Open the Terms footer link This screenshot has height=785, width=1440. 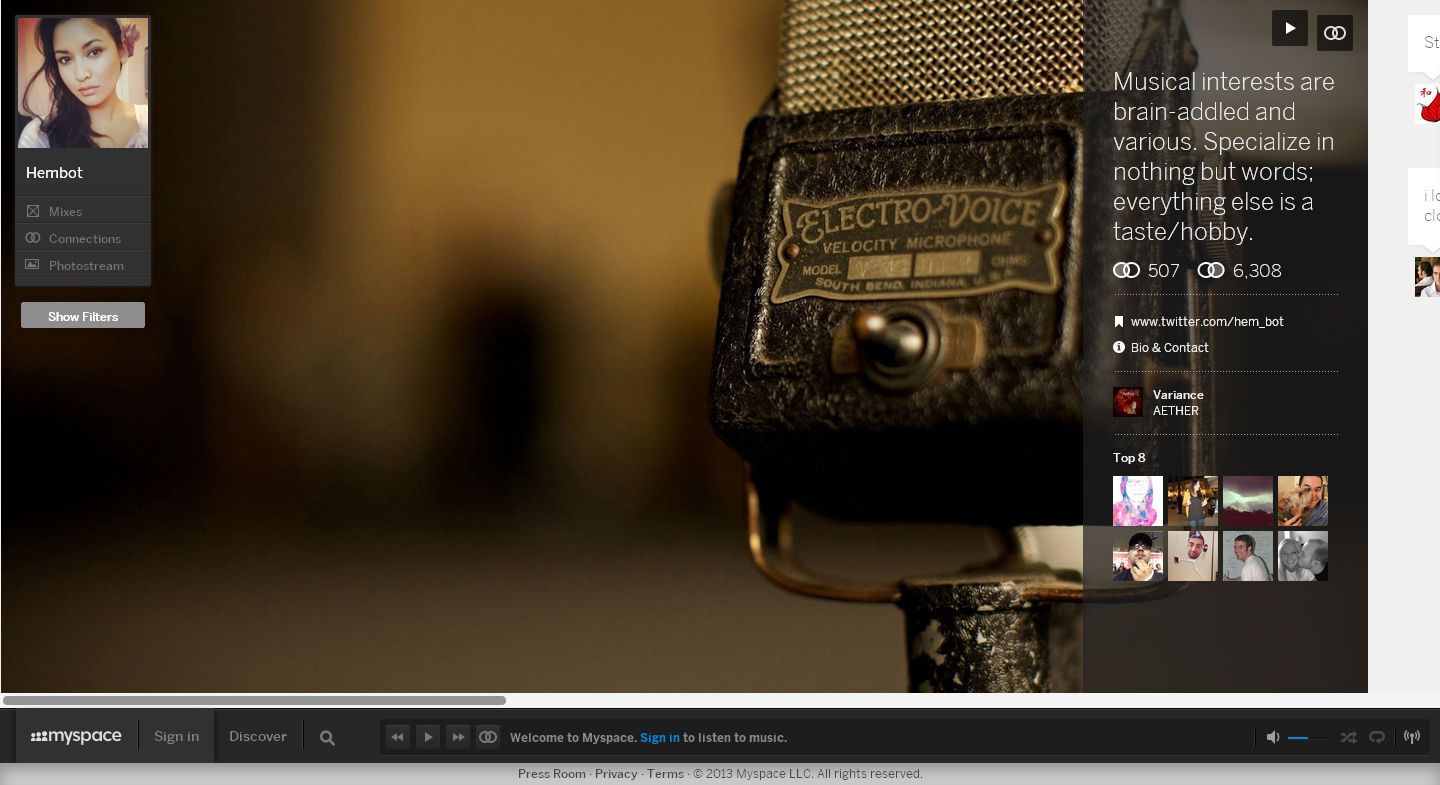[x=665, y=774]
